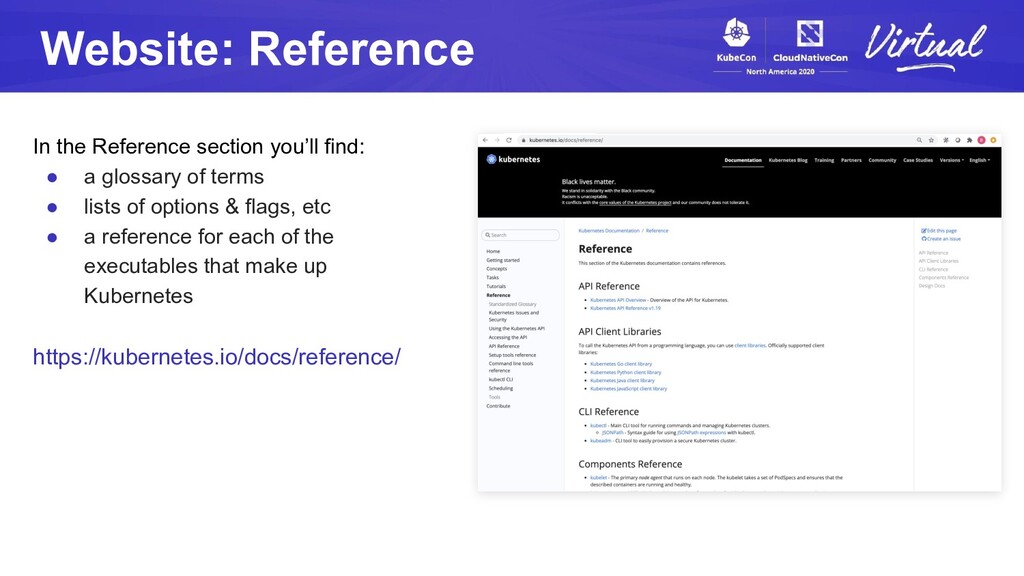Click the Create an issue GitHub icon
Screen dimensions: 1024x576
[923, 239]
